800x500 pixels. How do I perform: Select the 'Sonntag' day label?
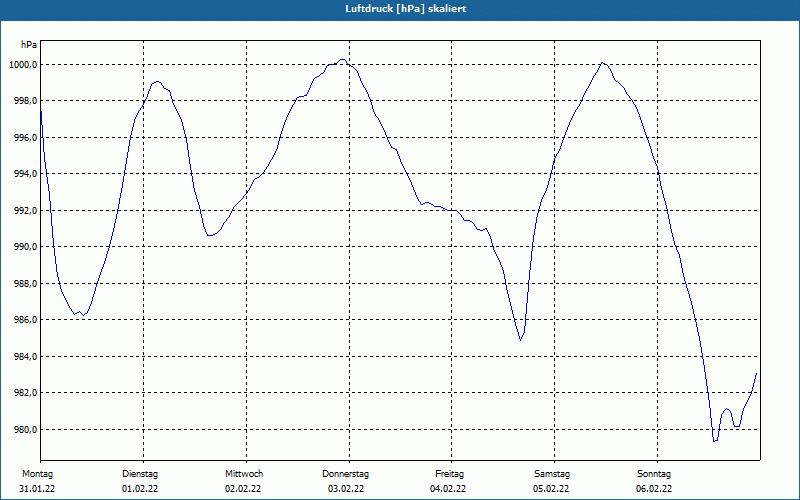coord(654,474)
